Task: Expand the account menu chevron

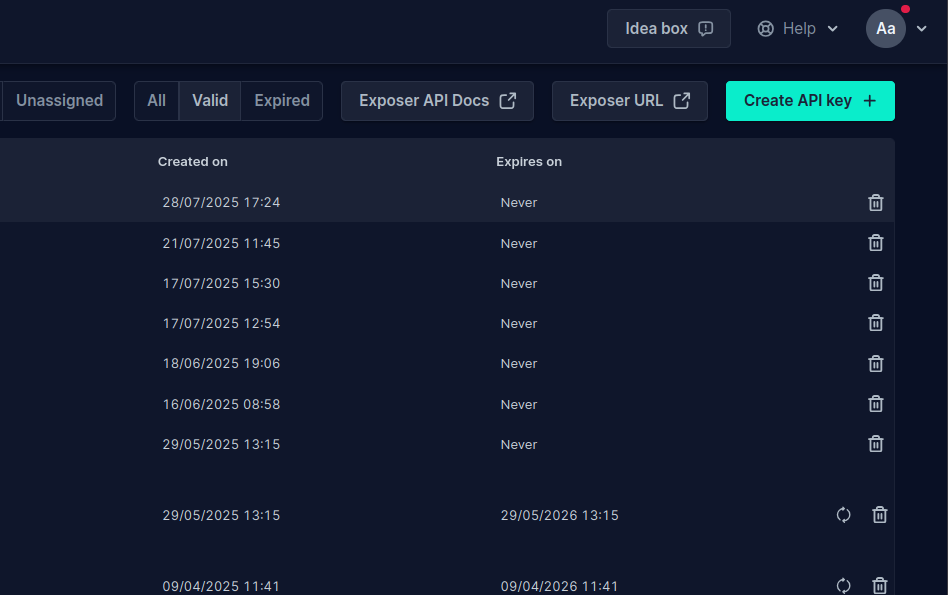Action: (x=921, y=28)
